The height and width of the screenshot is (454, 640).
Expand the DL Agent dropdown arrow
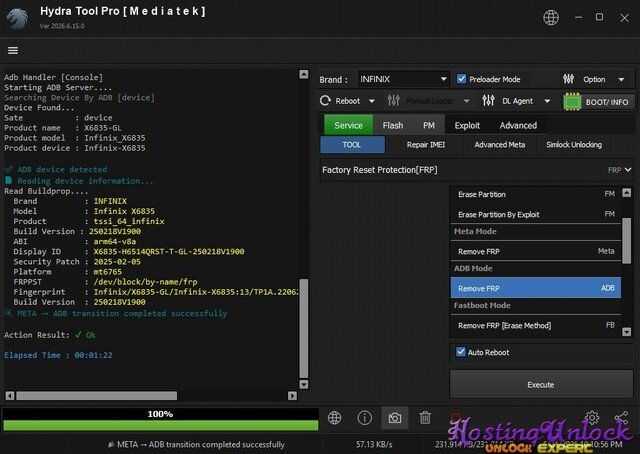pos(547,101)
